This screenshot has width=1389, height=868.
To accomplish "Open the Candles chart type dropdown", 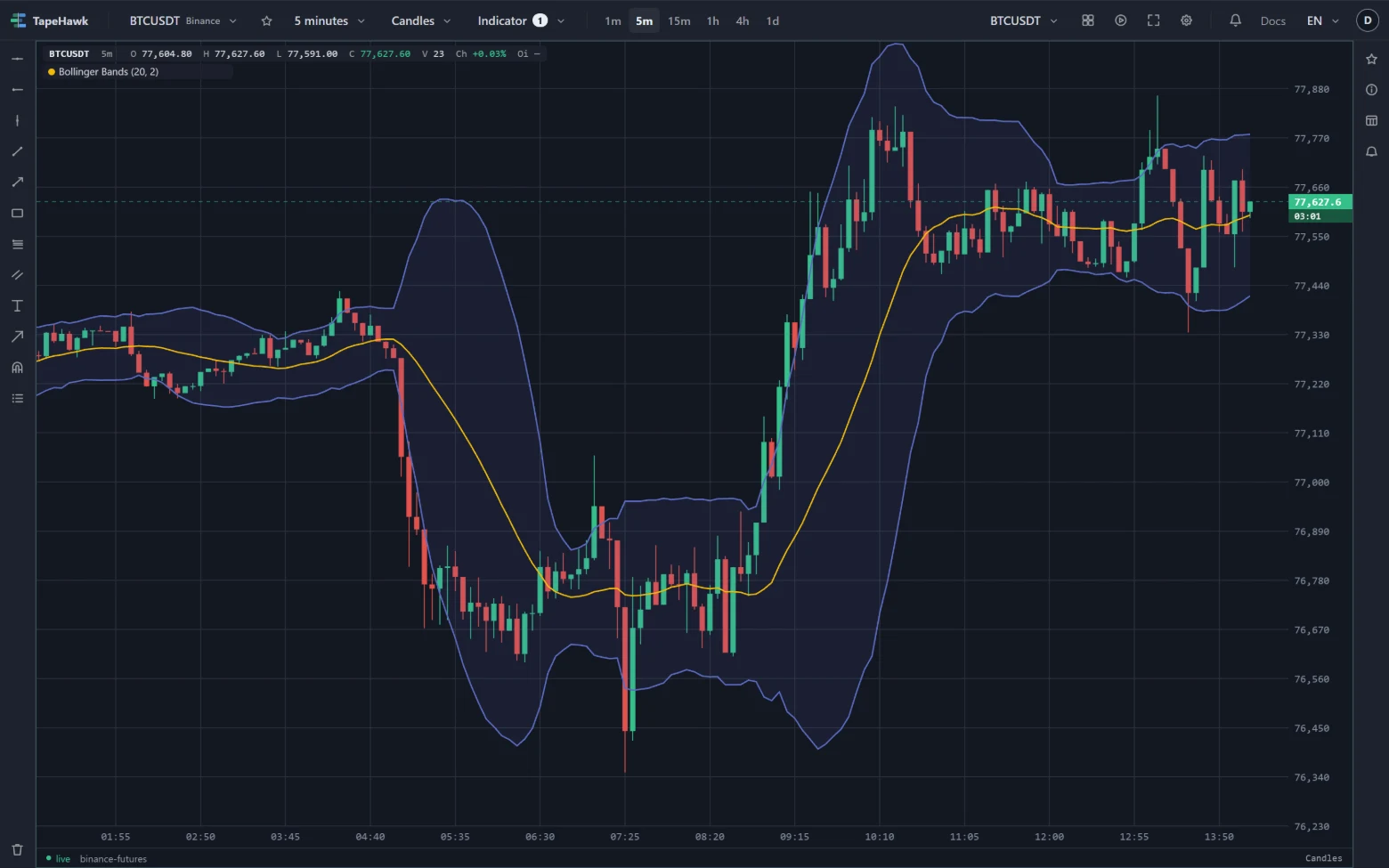I will pyautogui.click(x=421, y=20).
